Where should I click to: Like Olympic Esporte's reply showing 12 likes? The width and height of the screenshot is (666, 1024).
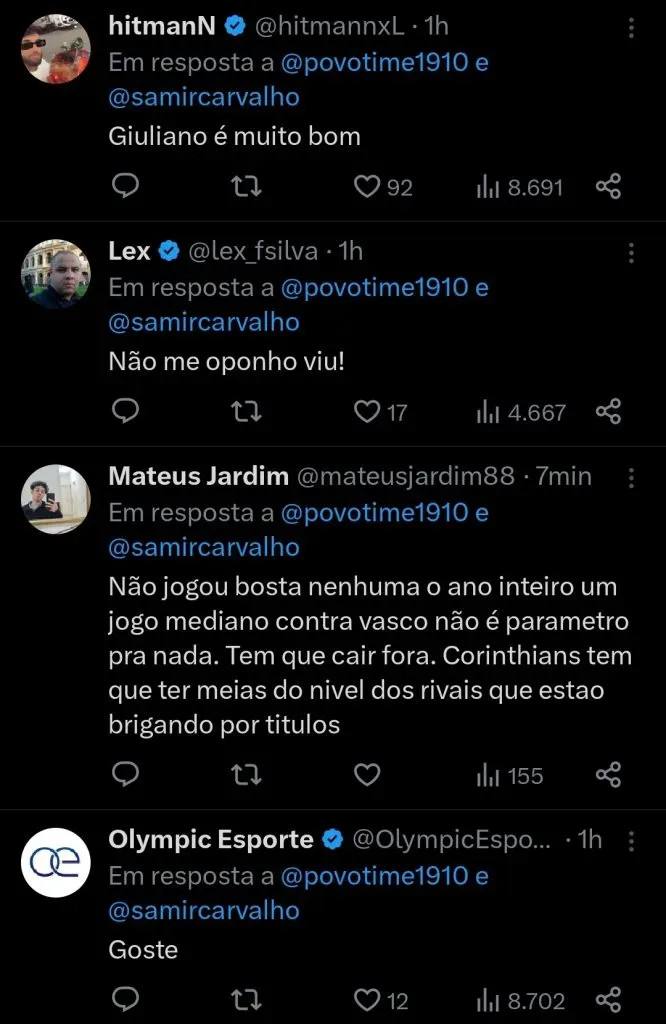(x=366, y=1000)
